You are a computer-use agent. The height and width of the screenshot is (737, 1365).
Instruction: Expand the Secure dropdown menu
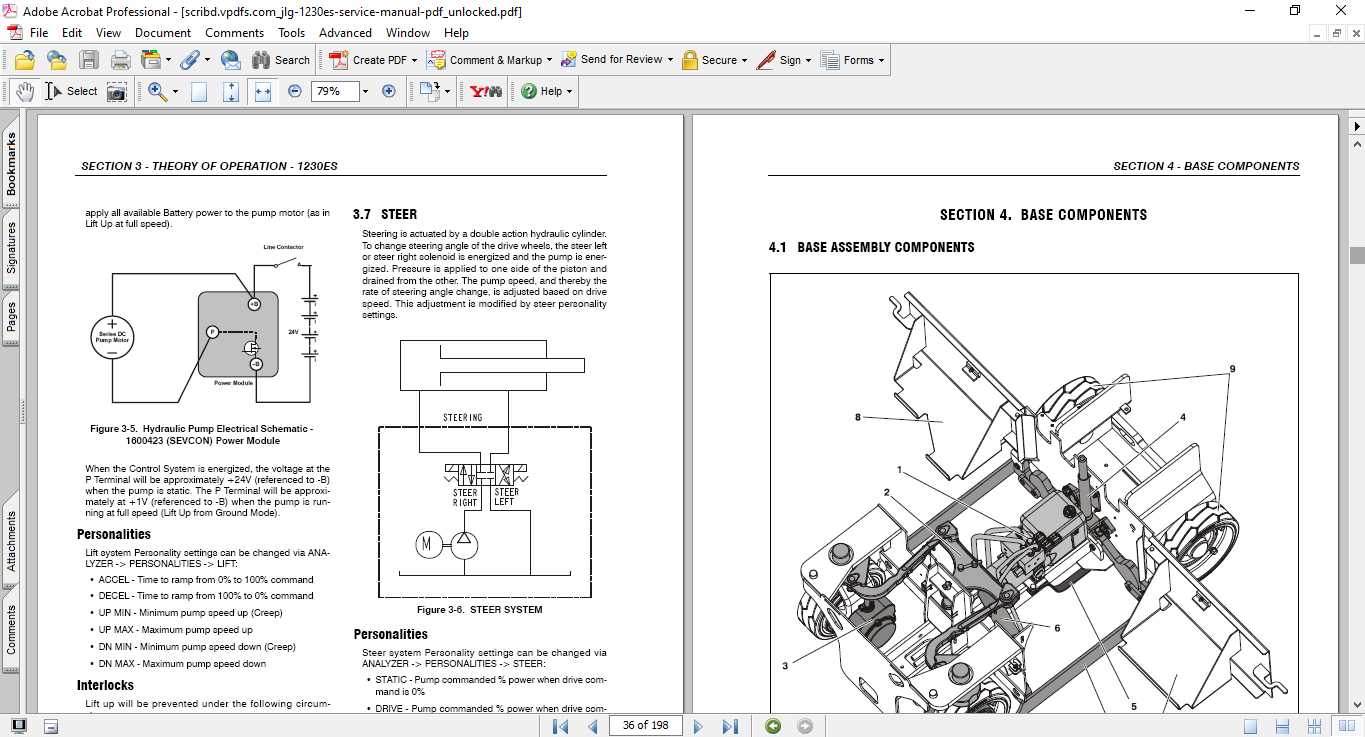pyautogui.click(x=746, y=60)
